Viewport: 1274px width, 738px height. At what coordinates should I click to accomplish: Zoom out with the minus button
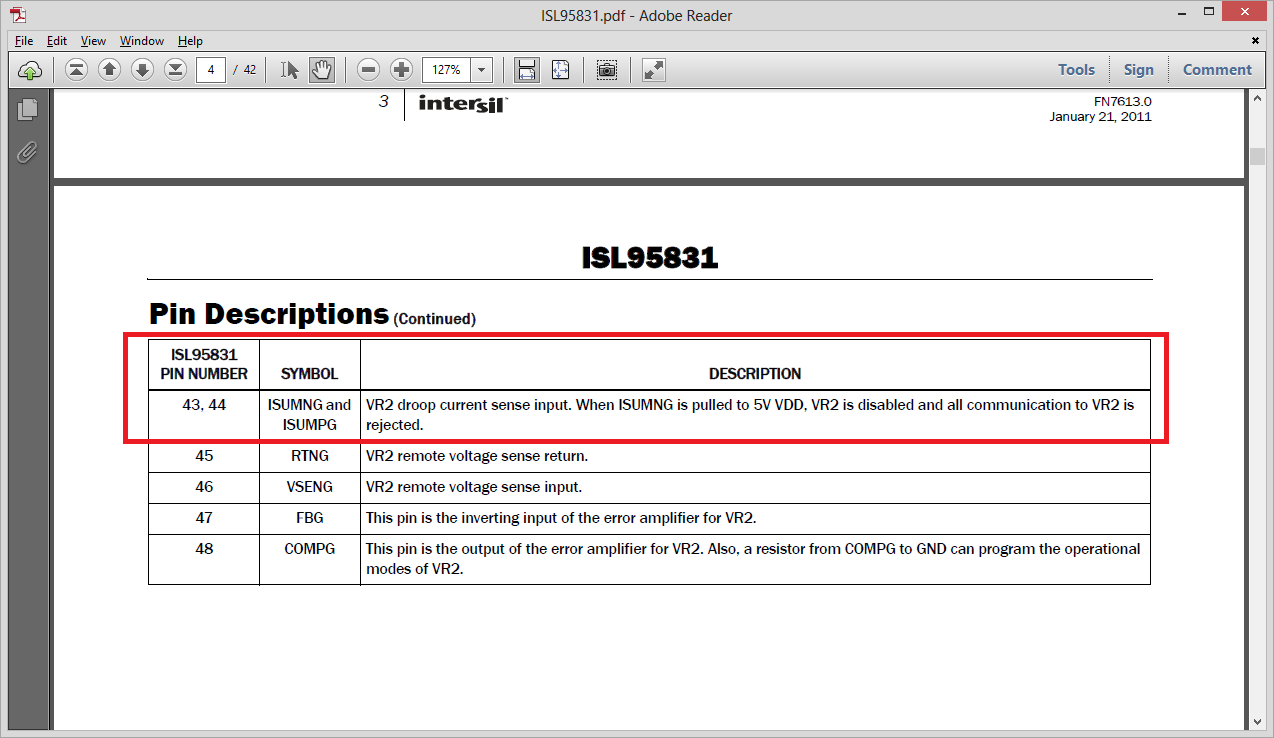click(369, 70)
